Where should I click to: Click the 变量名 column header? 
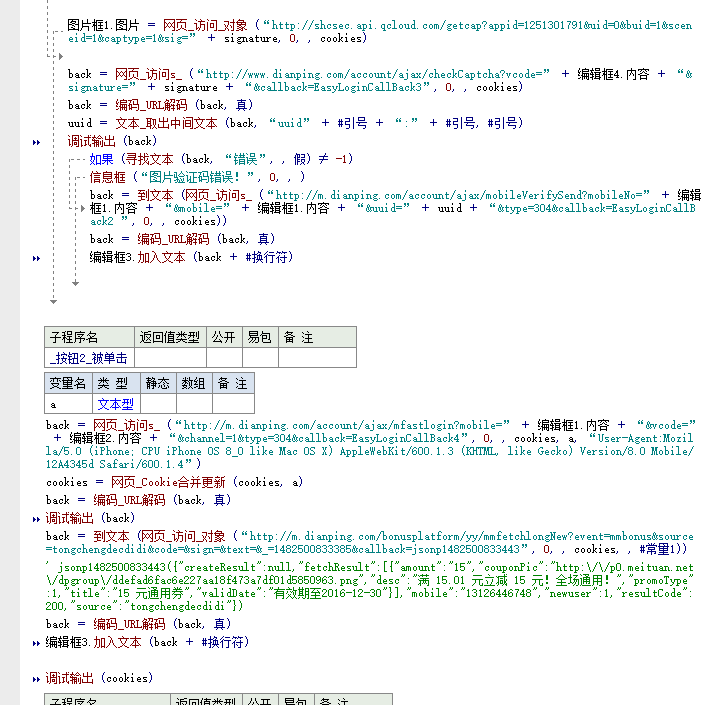(68, 384)
